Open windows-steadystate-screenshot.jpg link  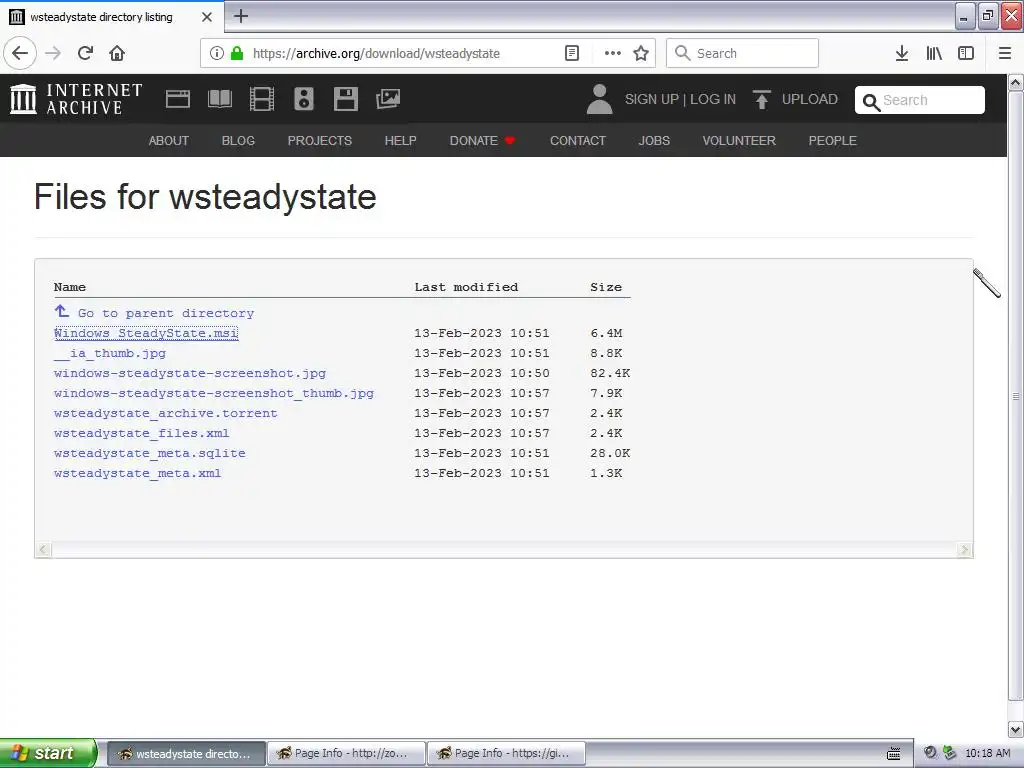coord(190,373)
